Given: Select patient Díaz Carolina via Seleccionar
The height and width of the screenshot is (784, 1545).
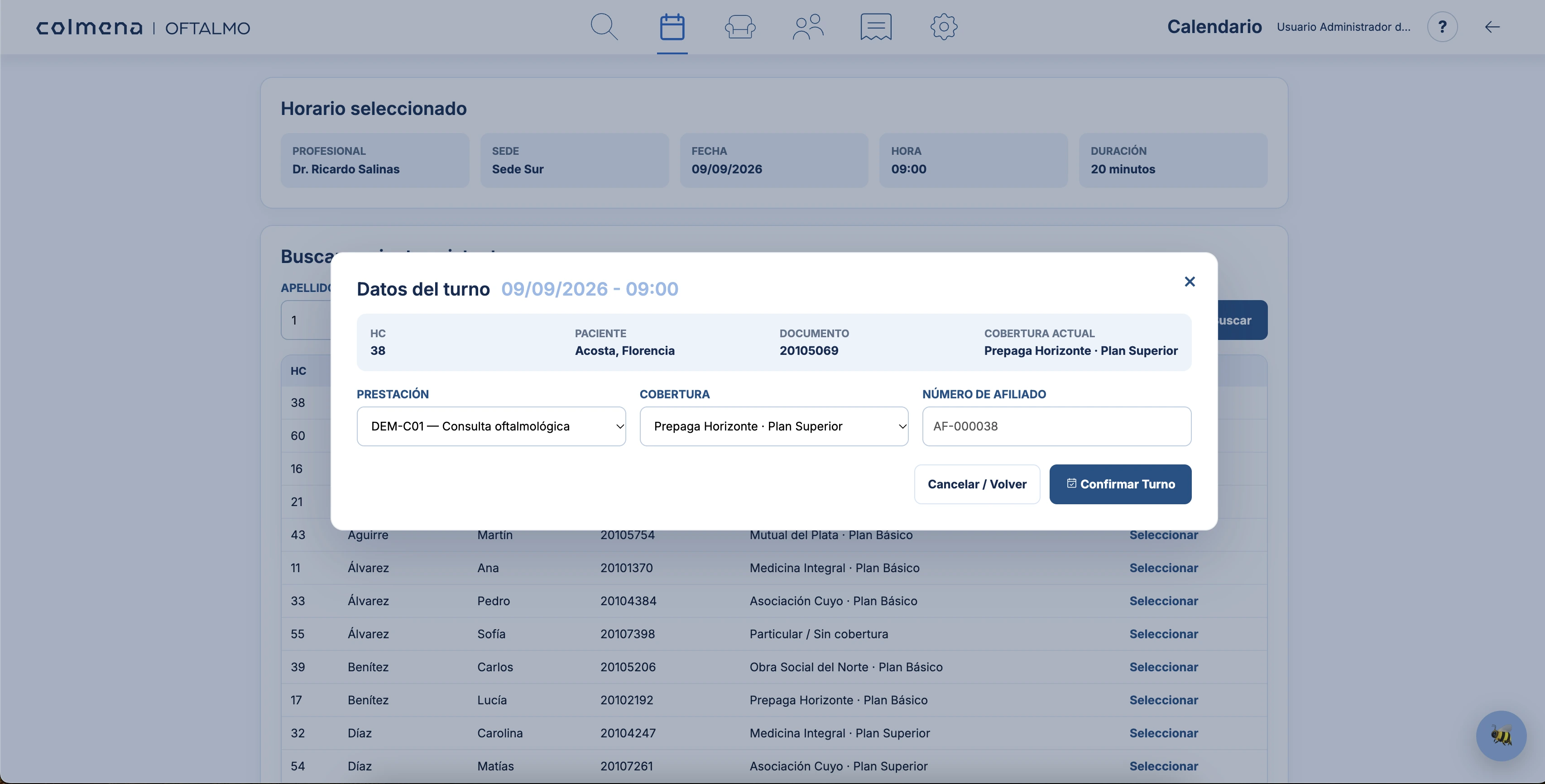Looking at the screenshot, I should pos(1163,733).
